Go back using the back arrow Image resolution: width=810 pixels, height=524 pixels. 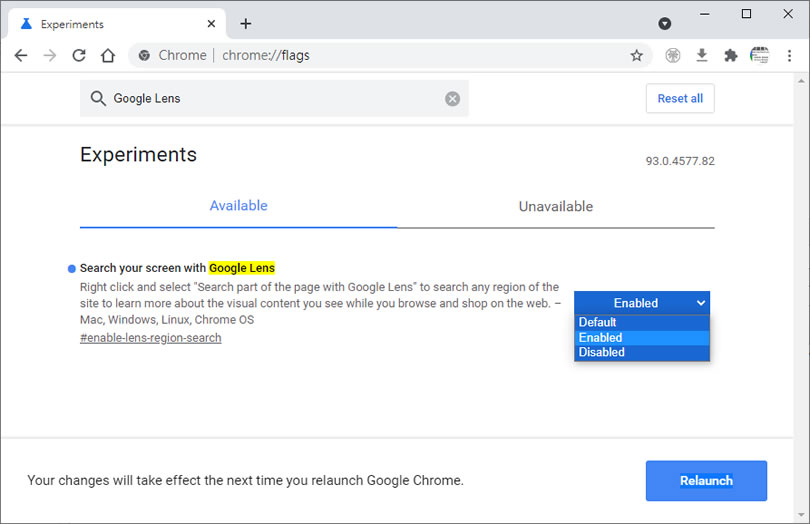pyautogui.click(x=21, y=55)
